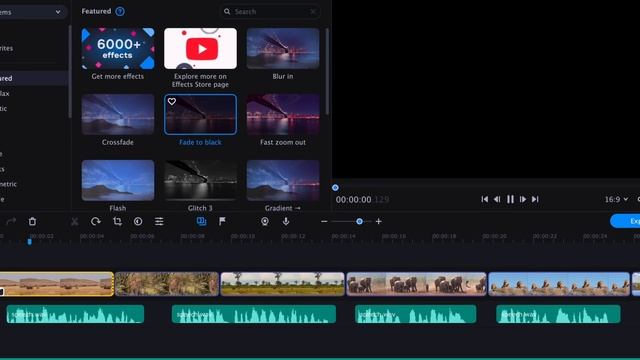Click the blue Export button
640x360 pixels.
[x=625, y=221]
